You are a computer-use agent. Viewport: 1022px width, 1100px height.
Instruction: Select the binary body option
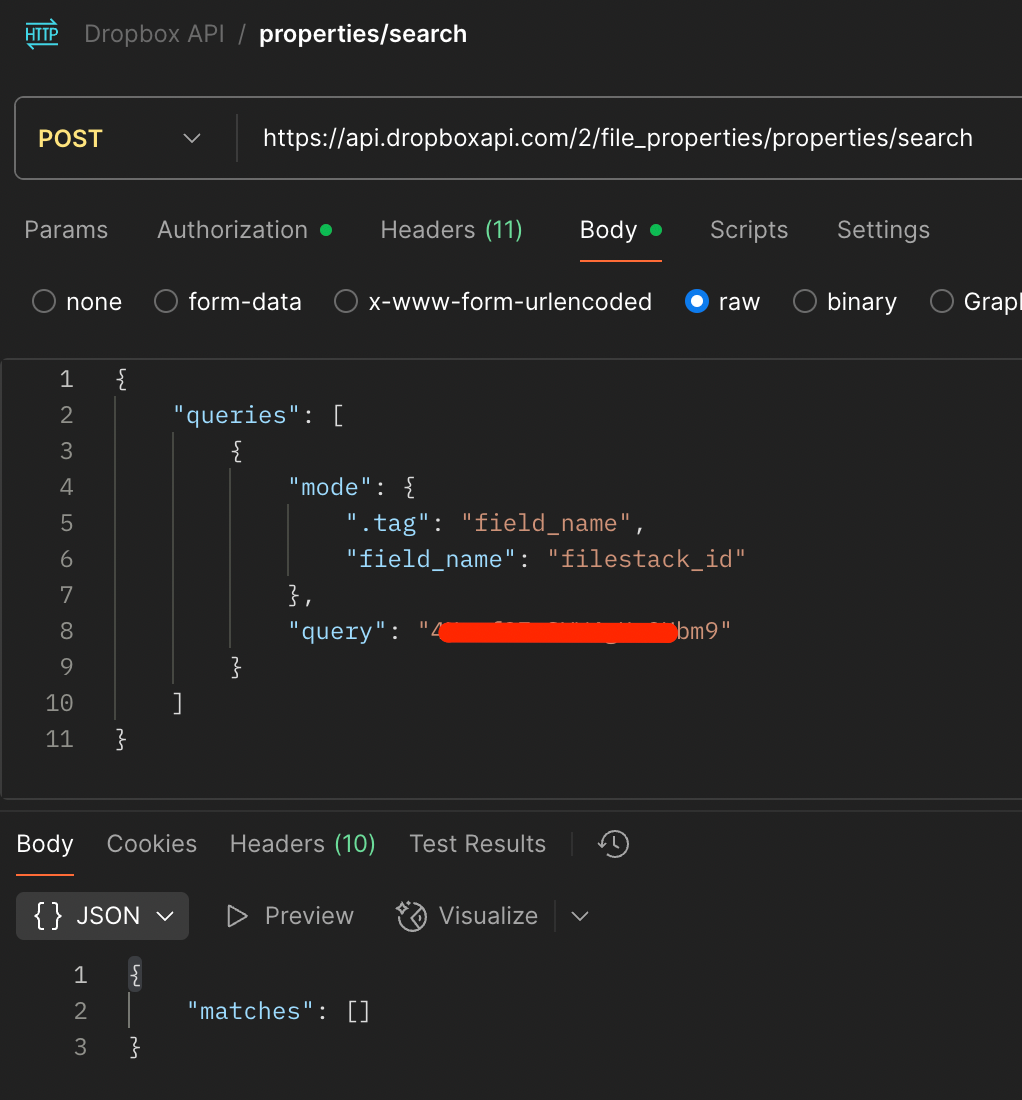[x=805, y=302]
